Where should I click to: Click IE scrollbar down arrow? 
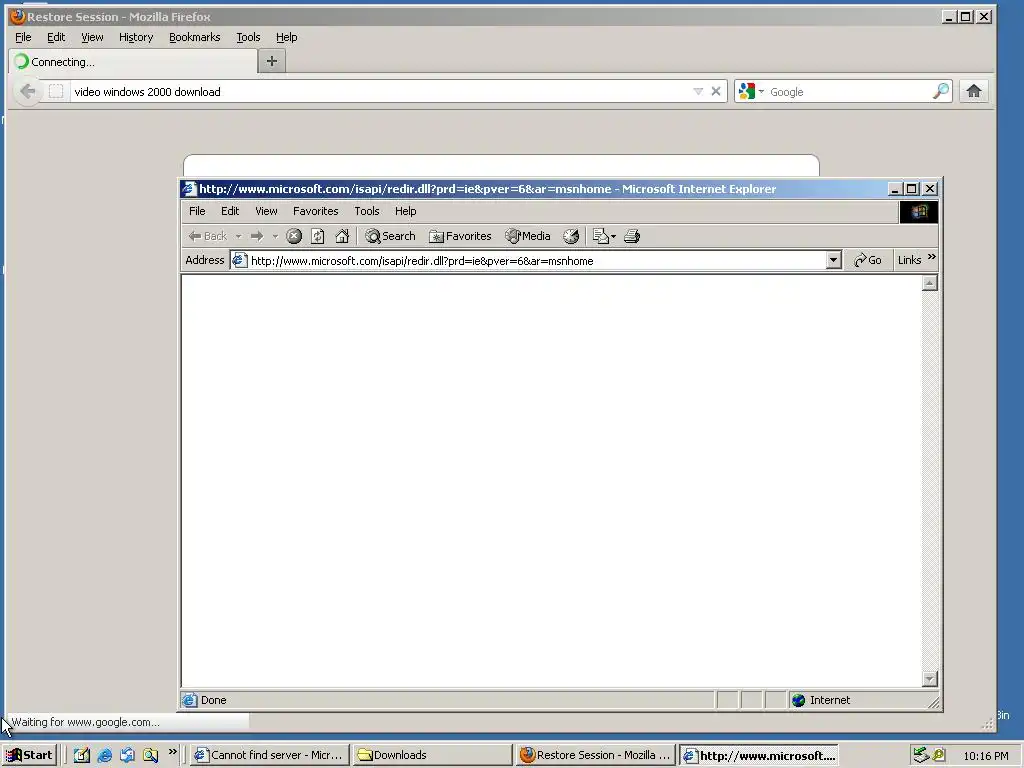[x=929, y=679]
